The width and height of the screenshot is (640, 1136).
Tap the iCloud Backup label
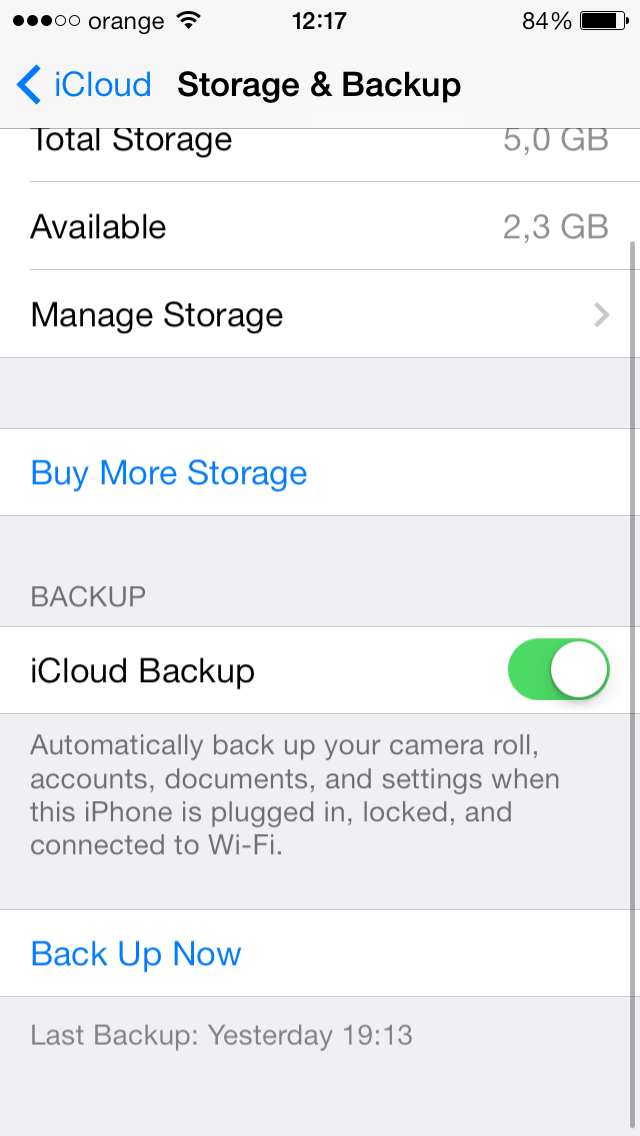click(x=143, y=671)
